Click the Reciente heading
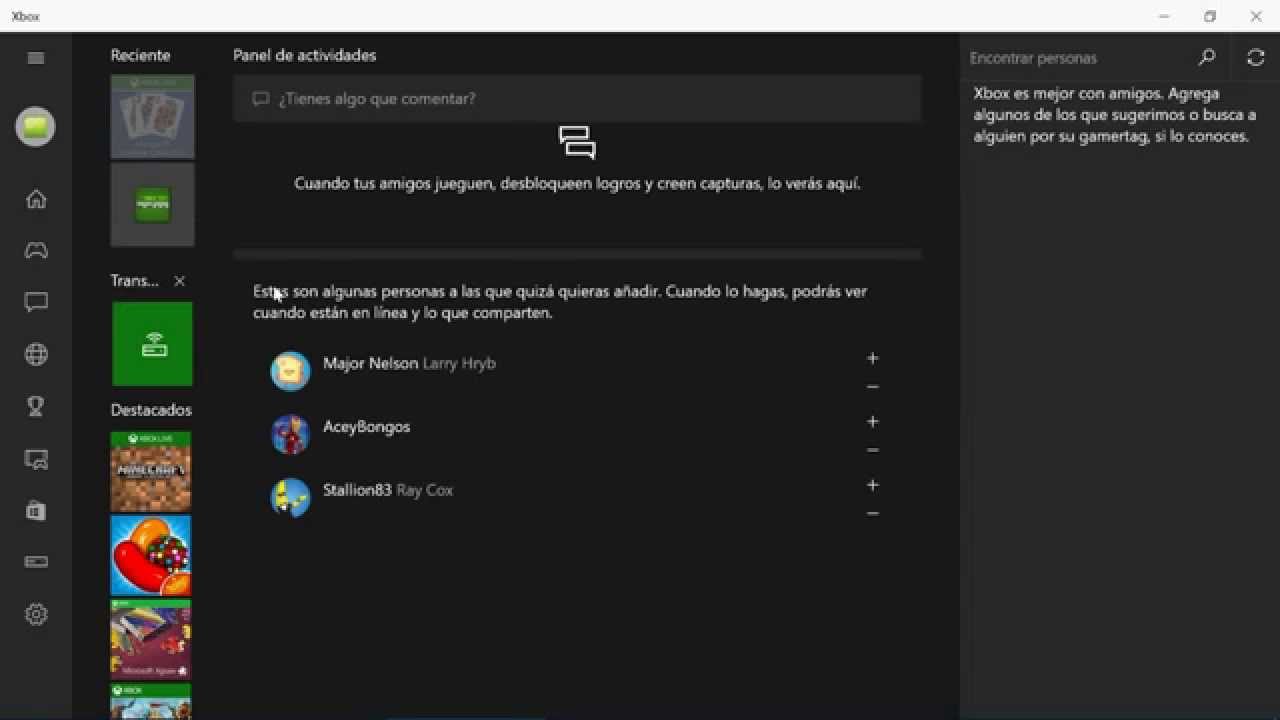 (x=140, y=55)
